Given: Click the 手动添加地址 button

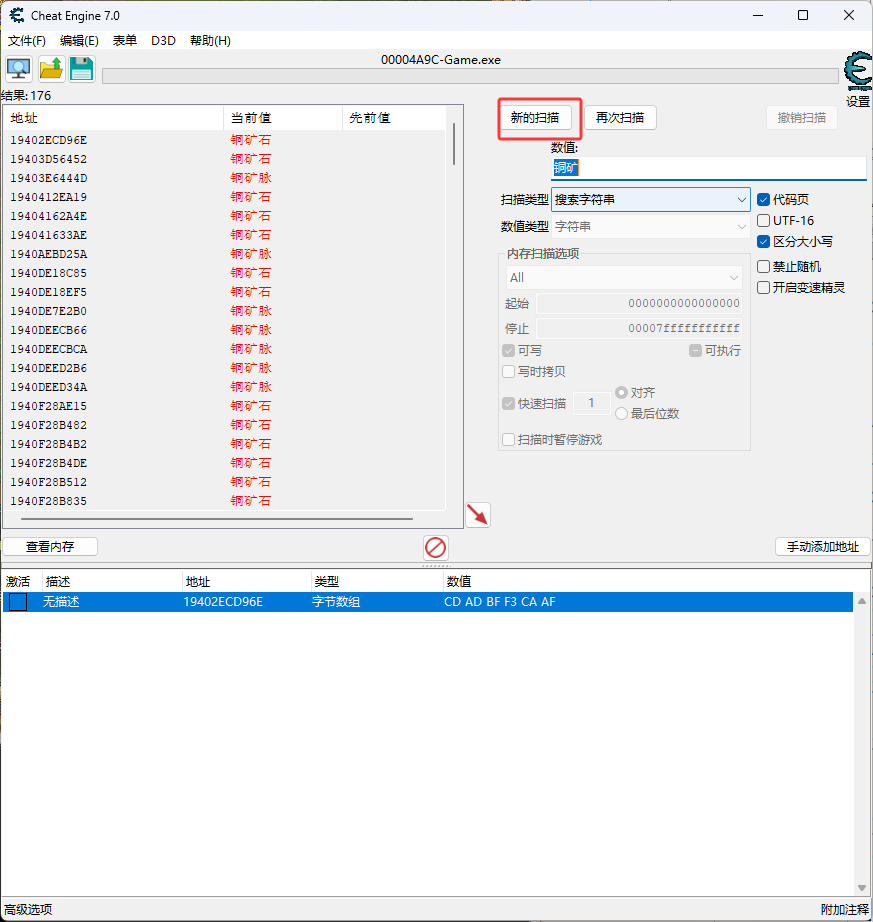Looking at the screenshot, I should click(823, 547).
